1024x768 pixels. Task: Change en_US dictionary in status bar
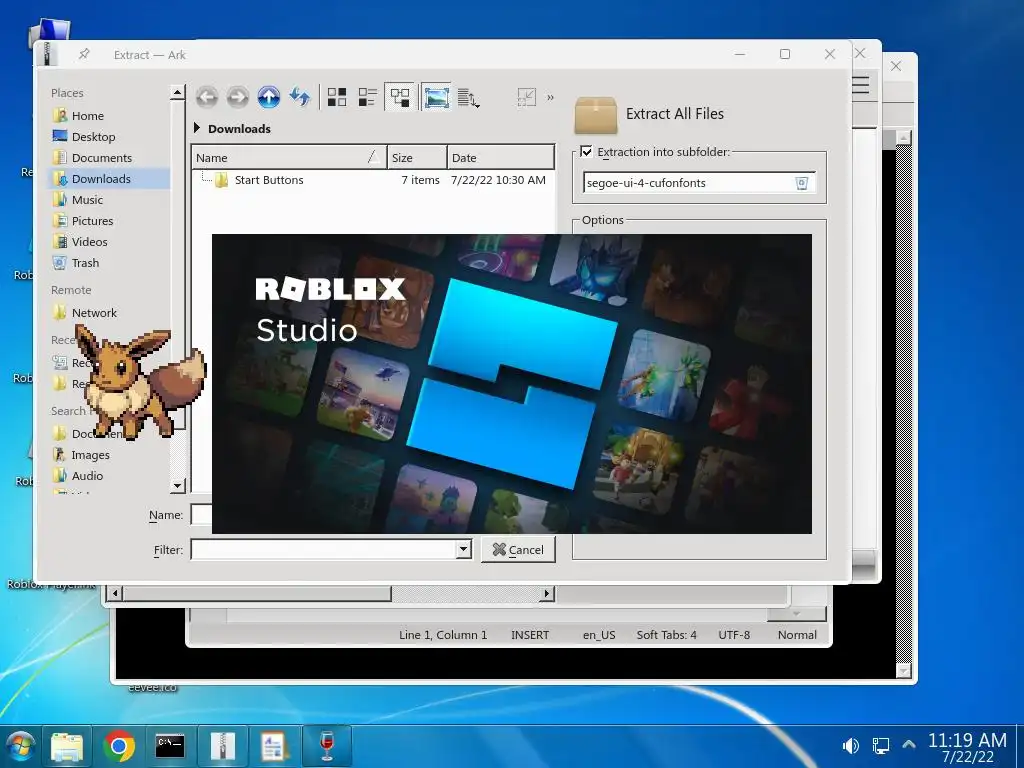pyautogui.click(x=599, y=634)
